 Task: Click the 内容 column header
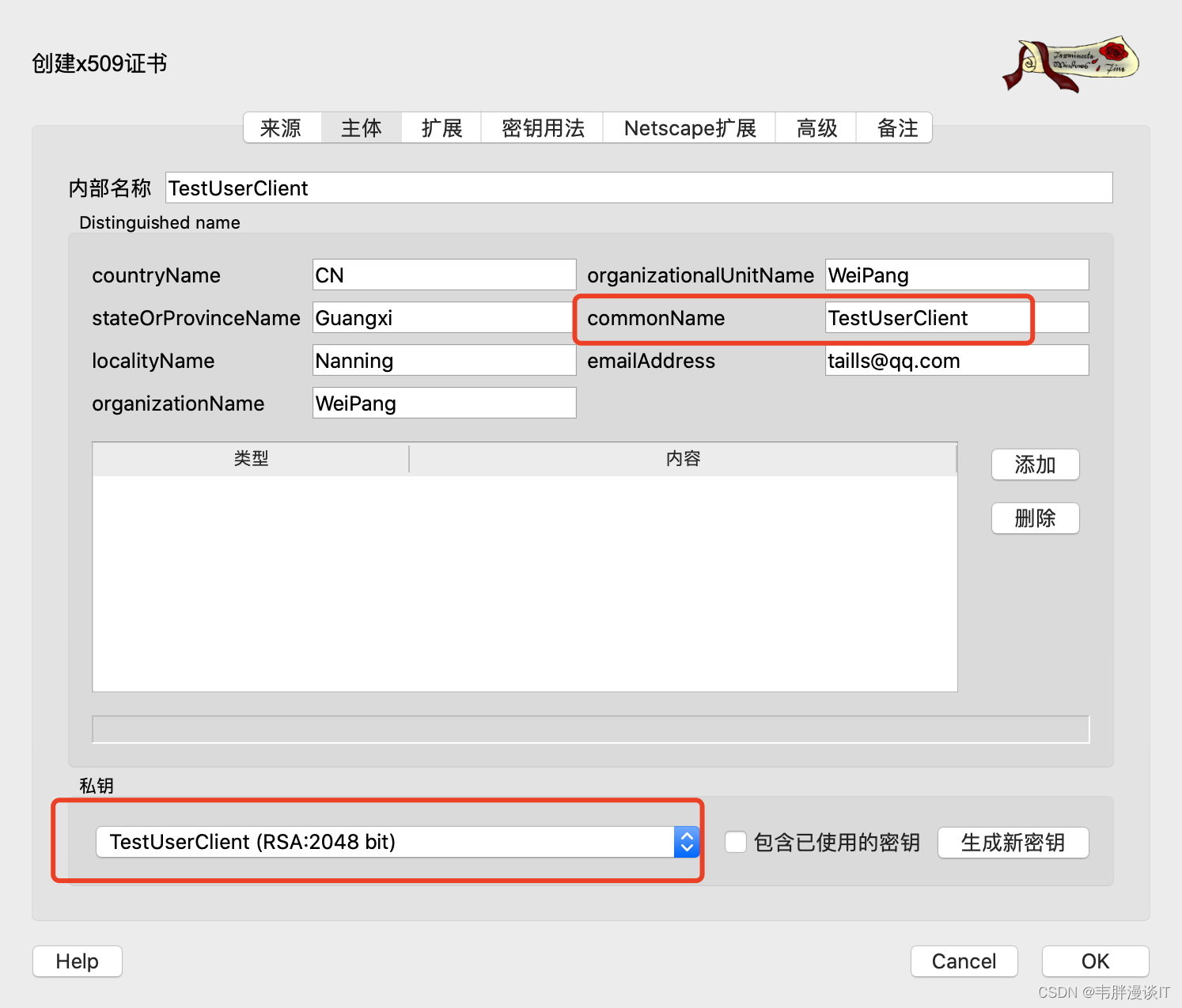click(x=683, y=459)
